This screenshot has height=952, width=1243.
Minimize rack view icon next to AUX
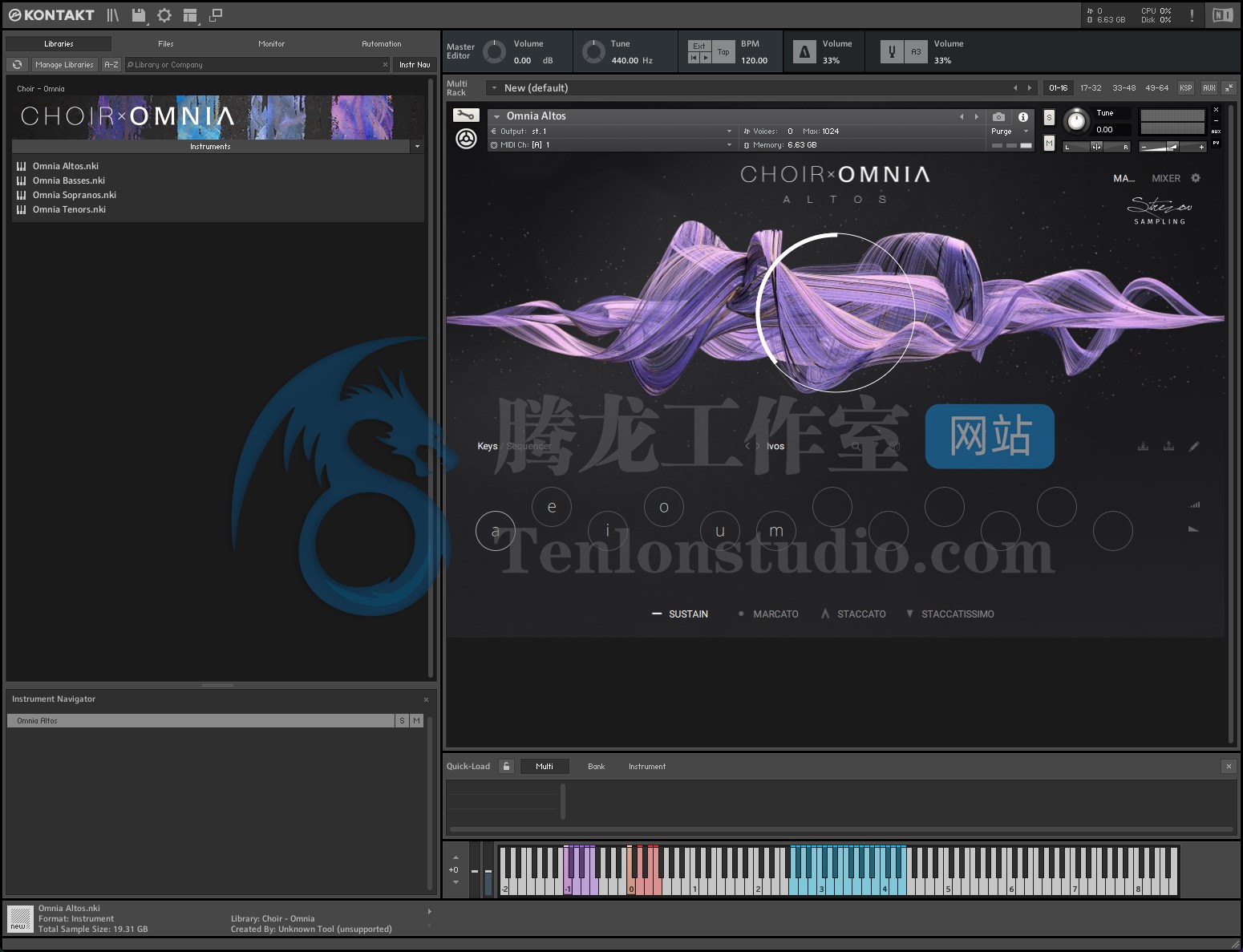pos(1229,87)
